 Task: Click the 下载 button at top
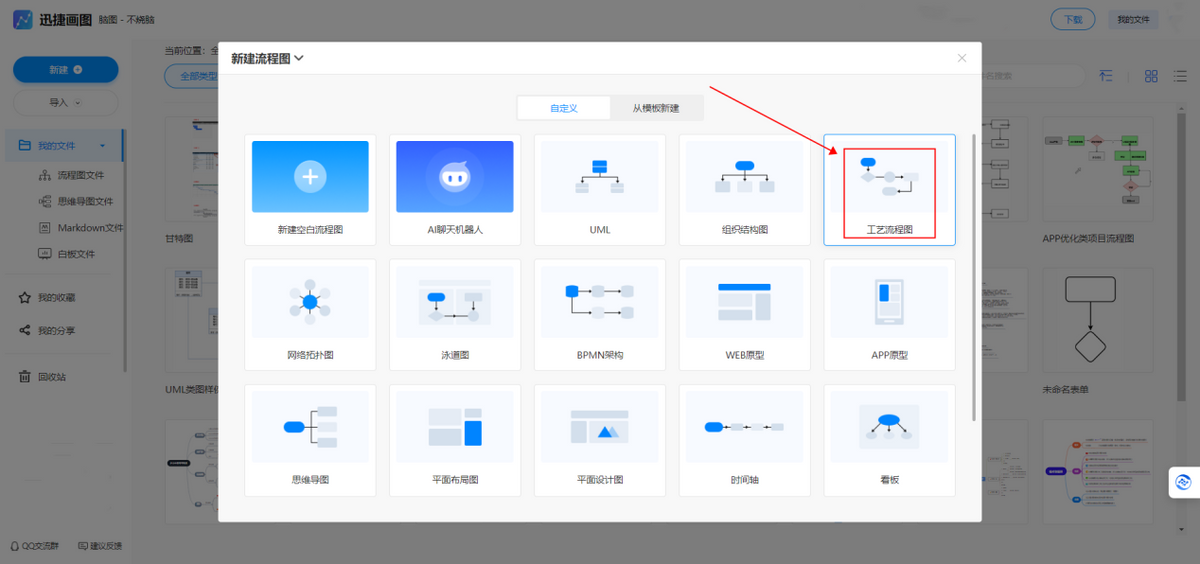point(1073,19)
